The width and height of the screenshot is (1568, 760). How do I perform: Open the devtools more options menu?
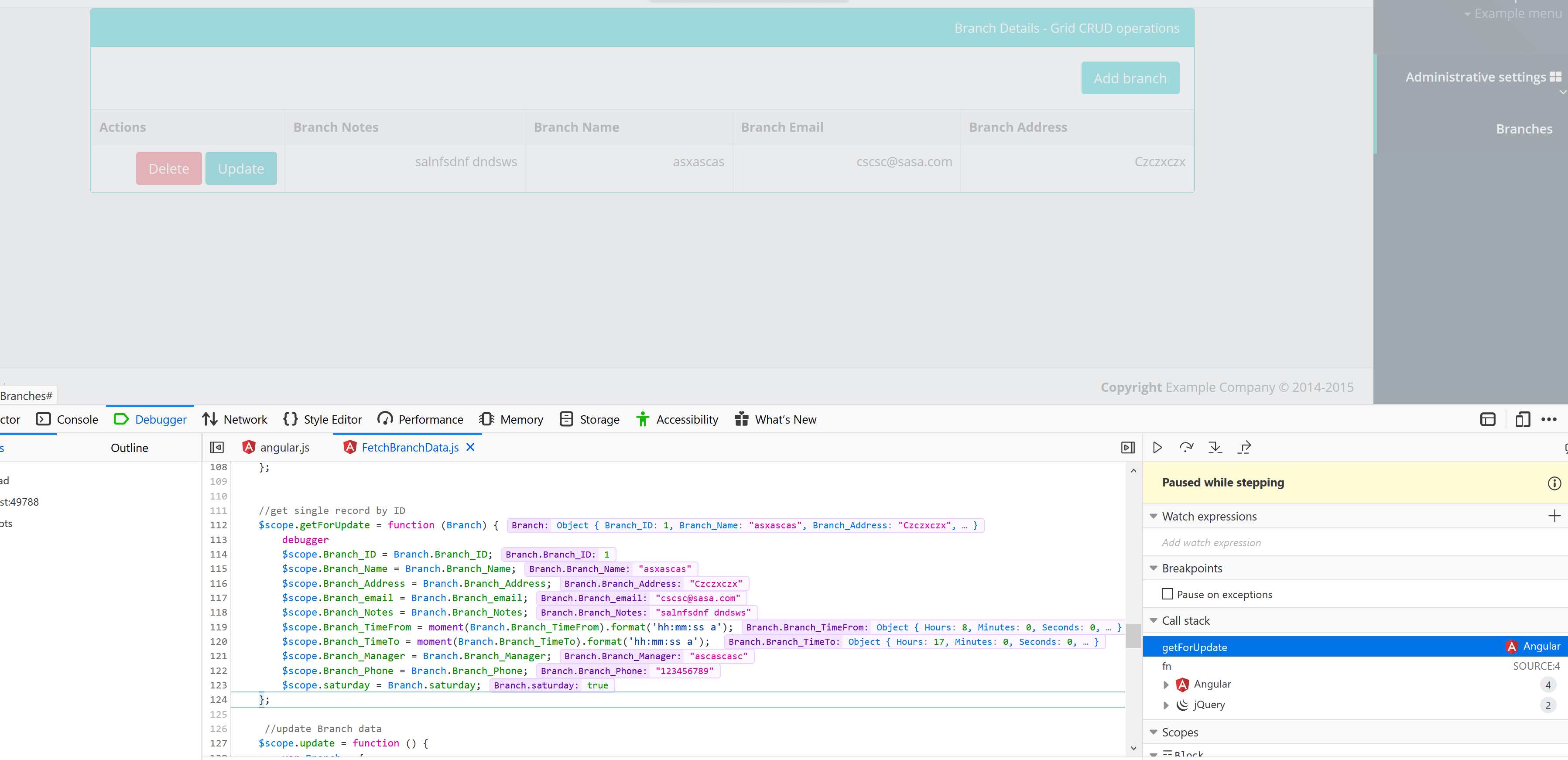tap(1548, 419)
